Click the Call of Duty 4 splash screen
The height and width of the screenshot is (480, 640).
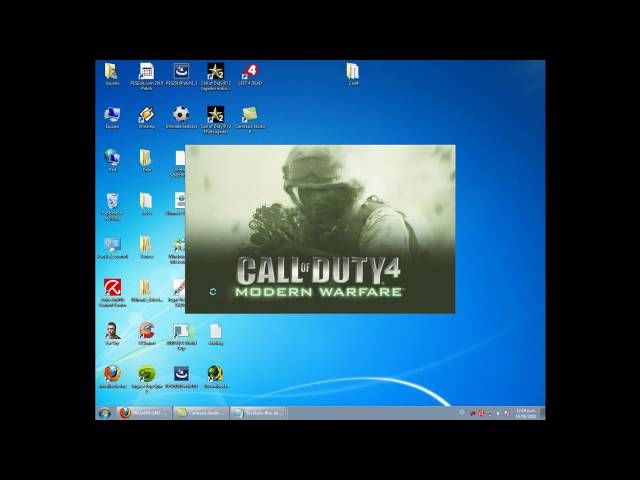[x=320, y=229]
